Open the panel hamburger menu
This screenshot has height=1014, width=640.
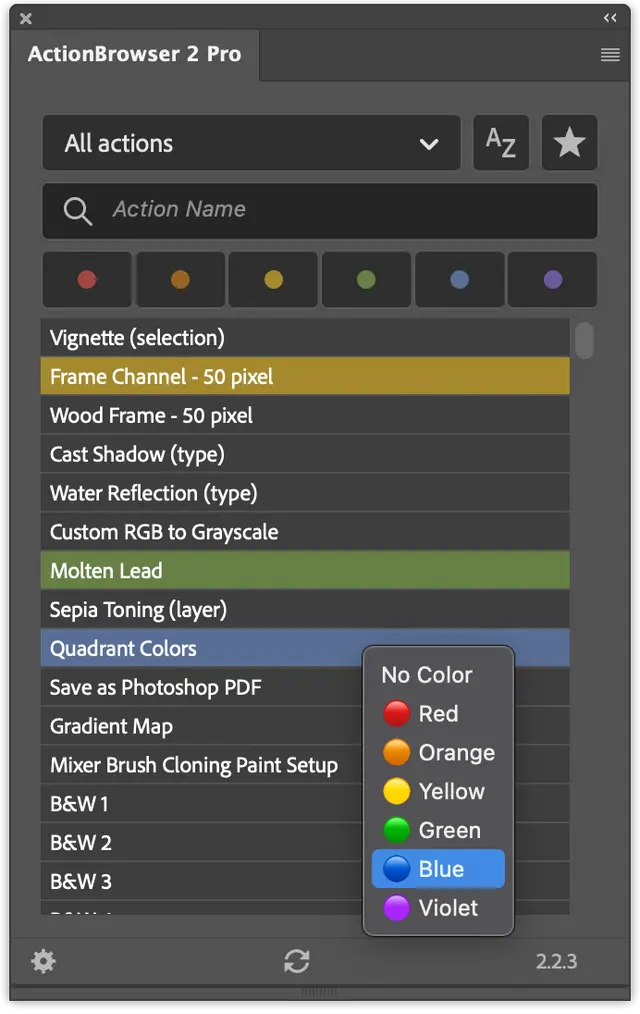[x=610, y=54]
